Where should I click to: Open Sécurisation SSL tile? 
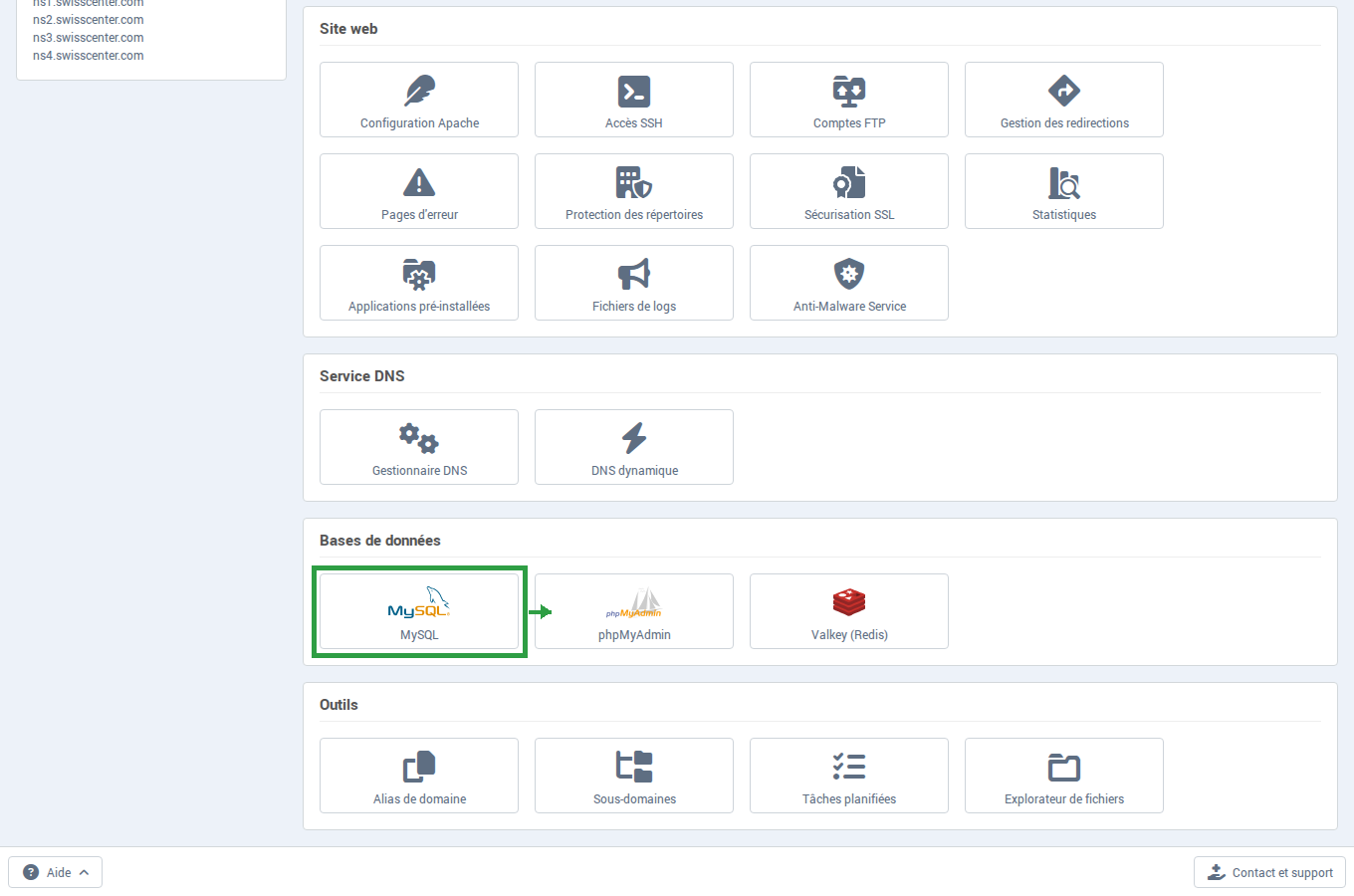(x=849, y=191)
